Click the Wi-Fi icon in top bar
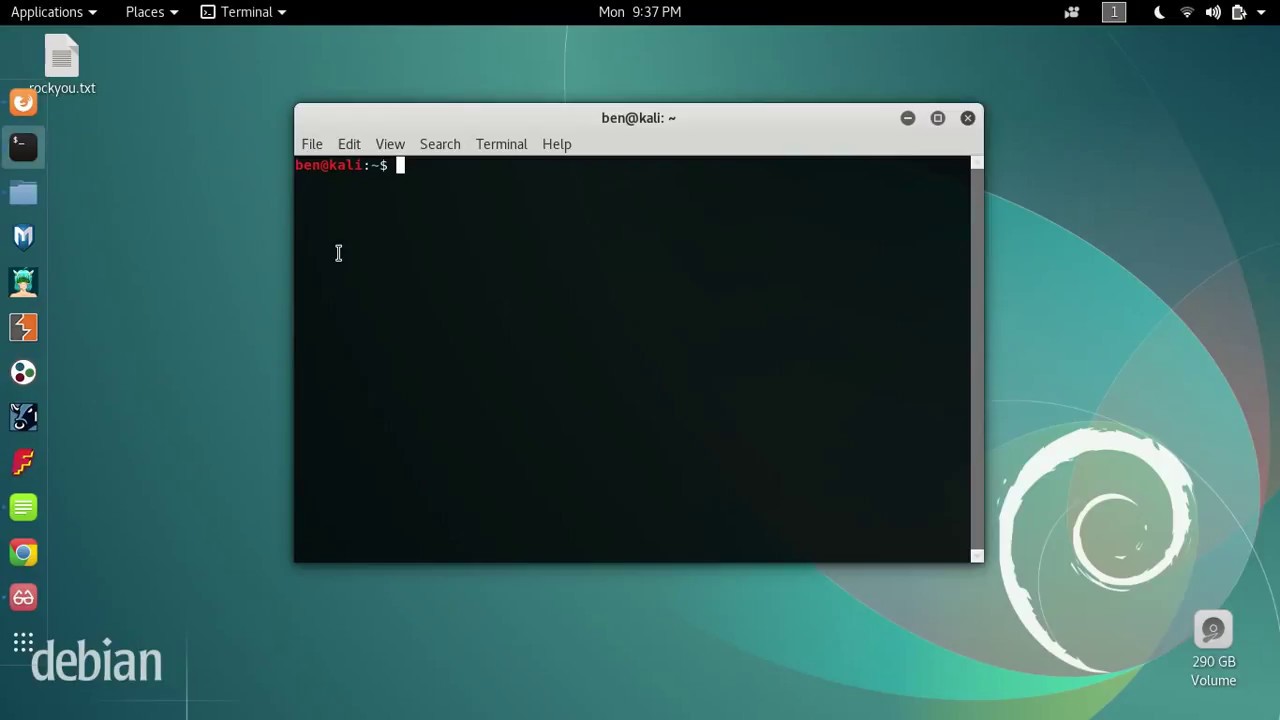 click(1187, 12)
